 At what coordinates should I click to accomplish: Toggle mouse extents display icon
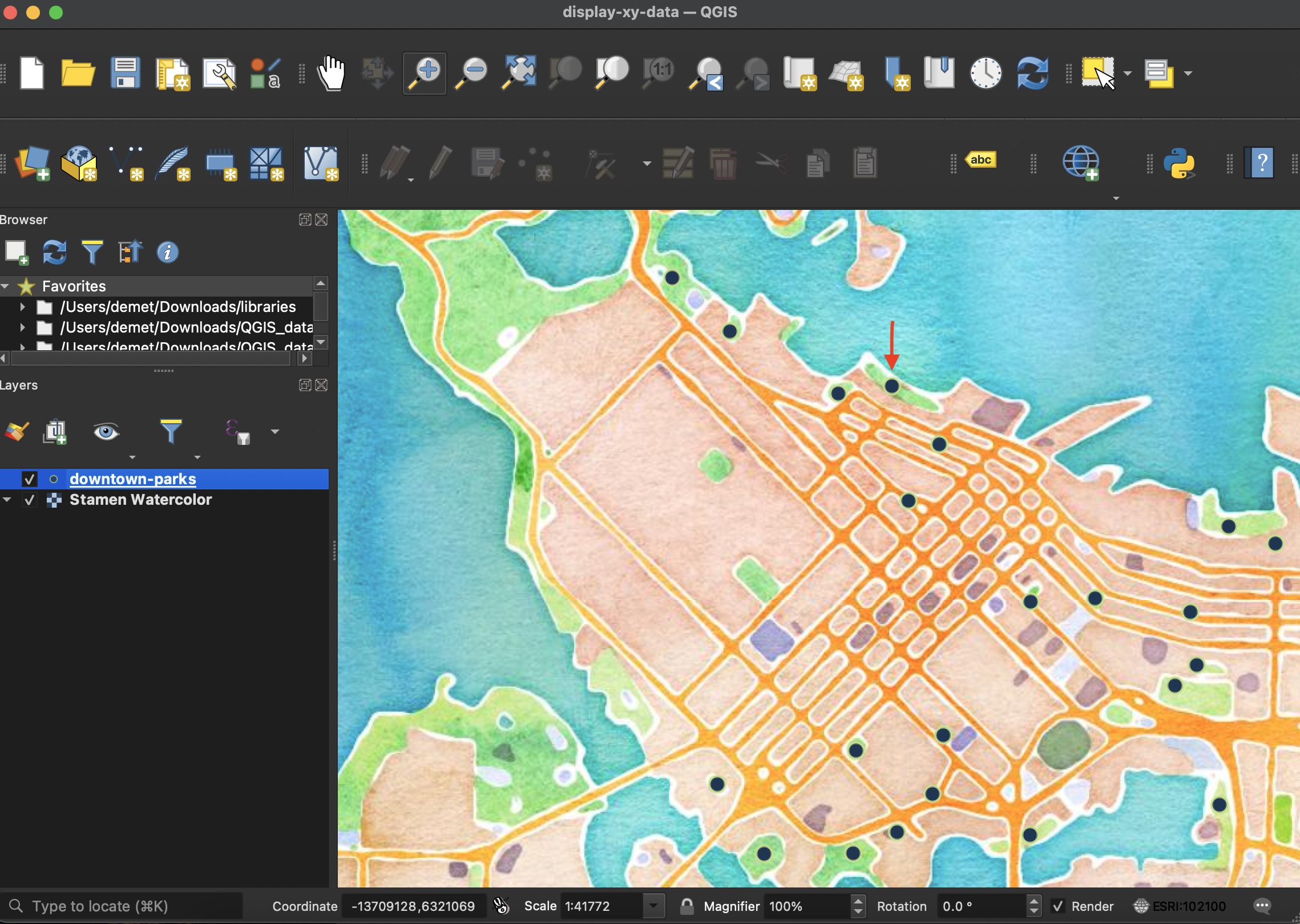500,906
